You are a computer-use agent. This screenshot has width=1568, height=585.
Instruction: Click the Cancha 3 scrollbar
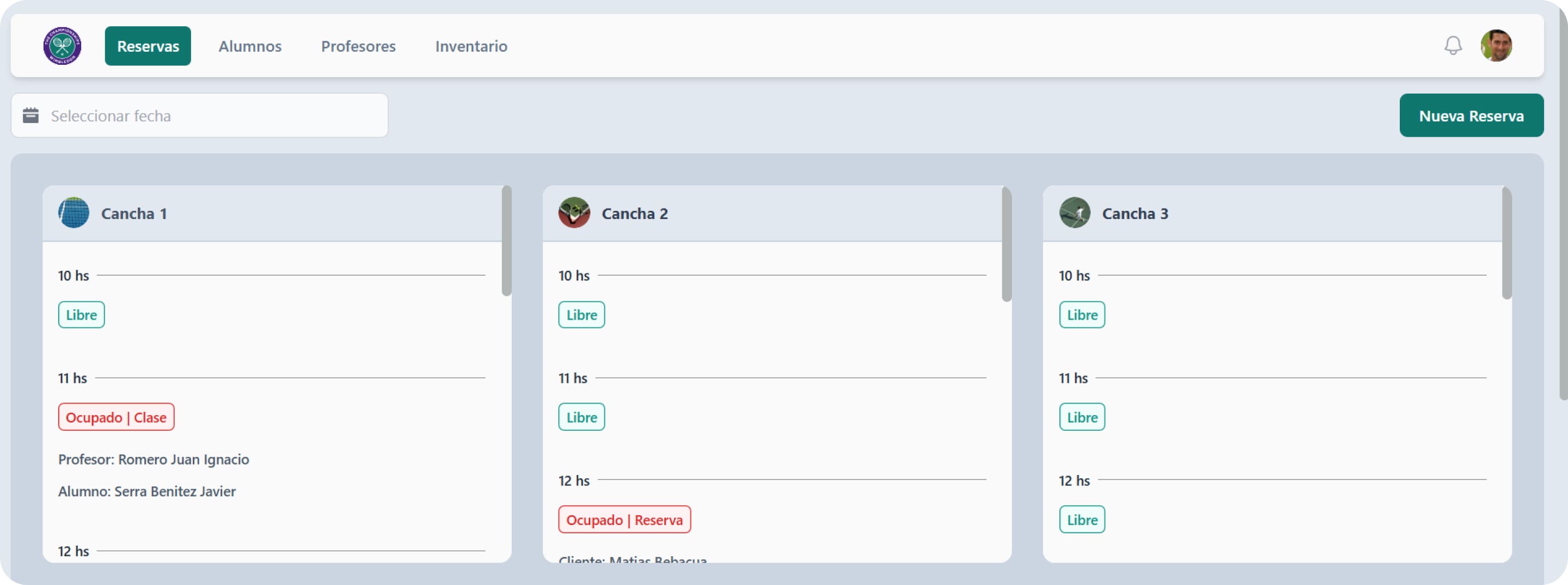click(x=1506, y=243)
